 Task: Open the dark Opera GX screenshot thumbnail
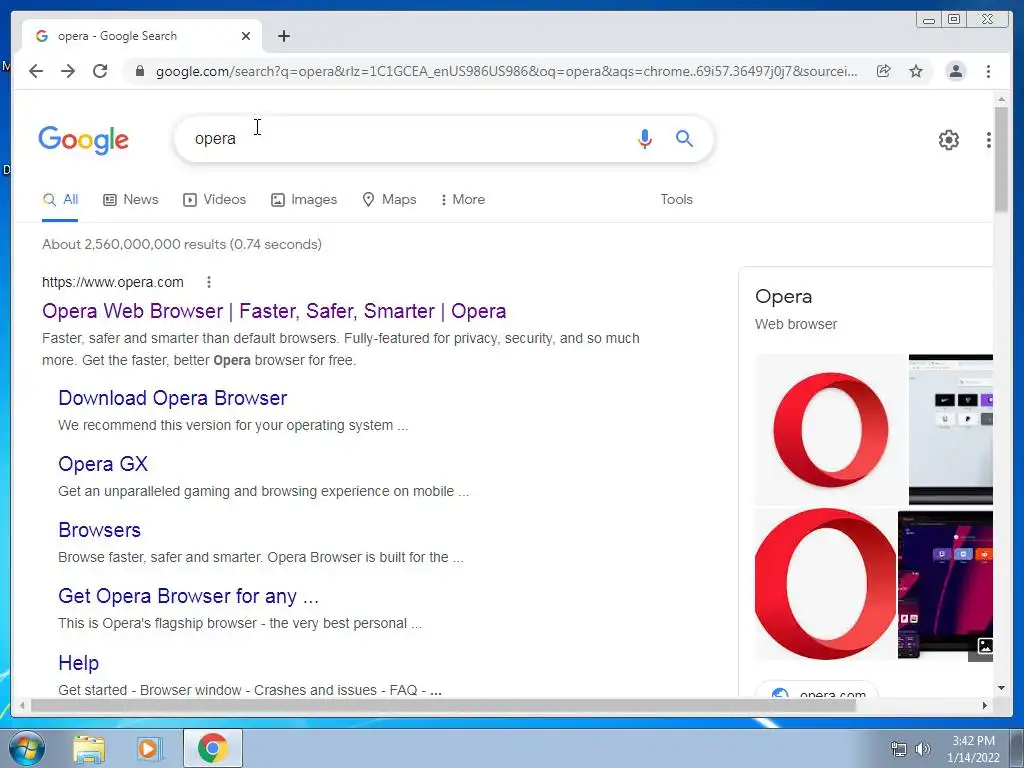[x=946, y=584]
